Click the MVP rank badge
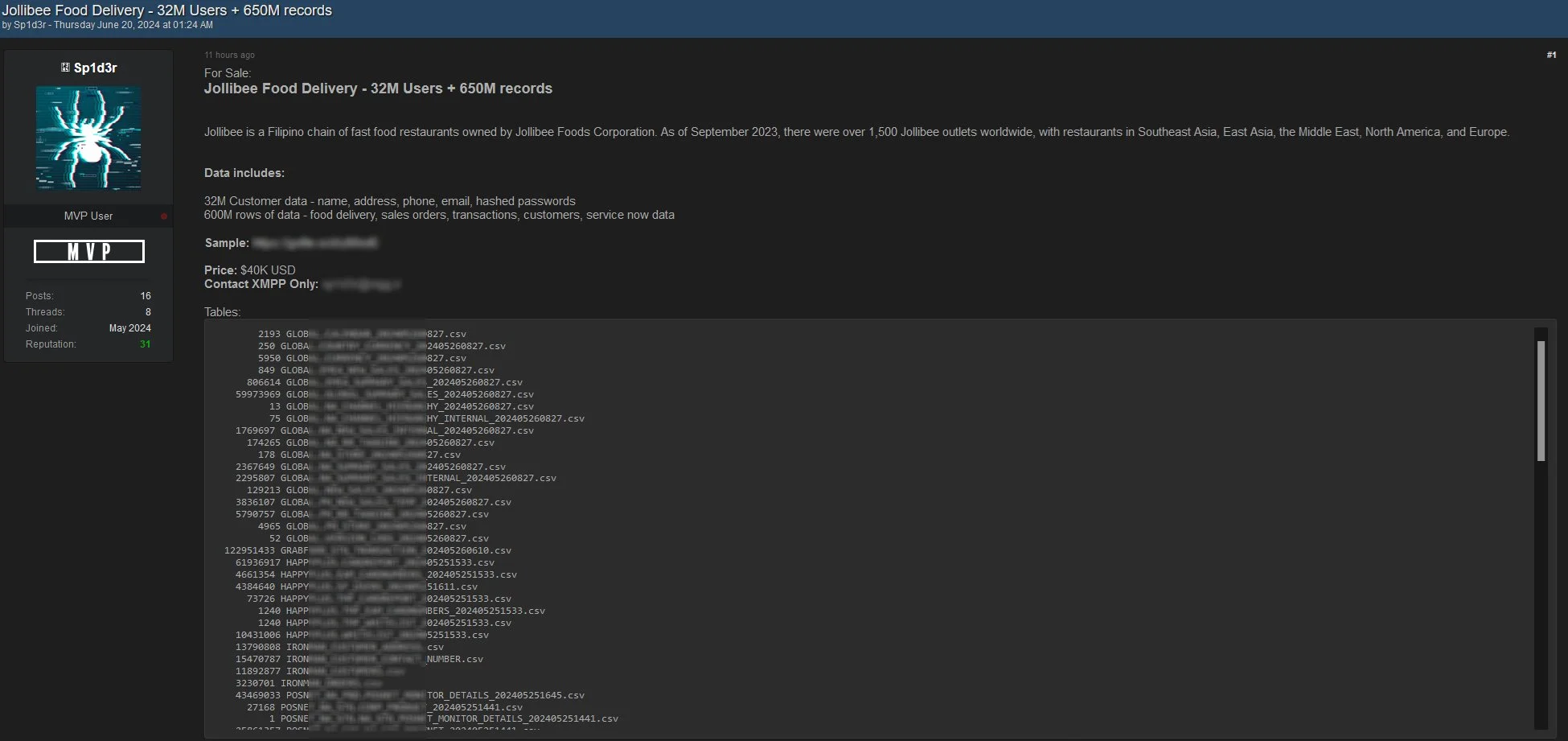 pyautogui.click(x=88, y=252)
